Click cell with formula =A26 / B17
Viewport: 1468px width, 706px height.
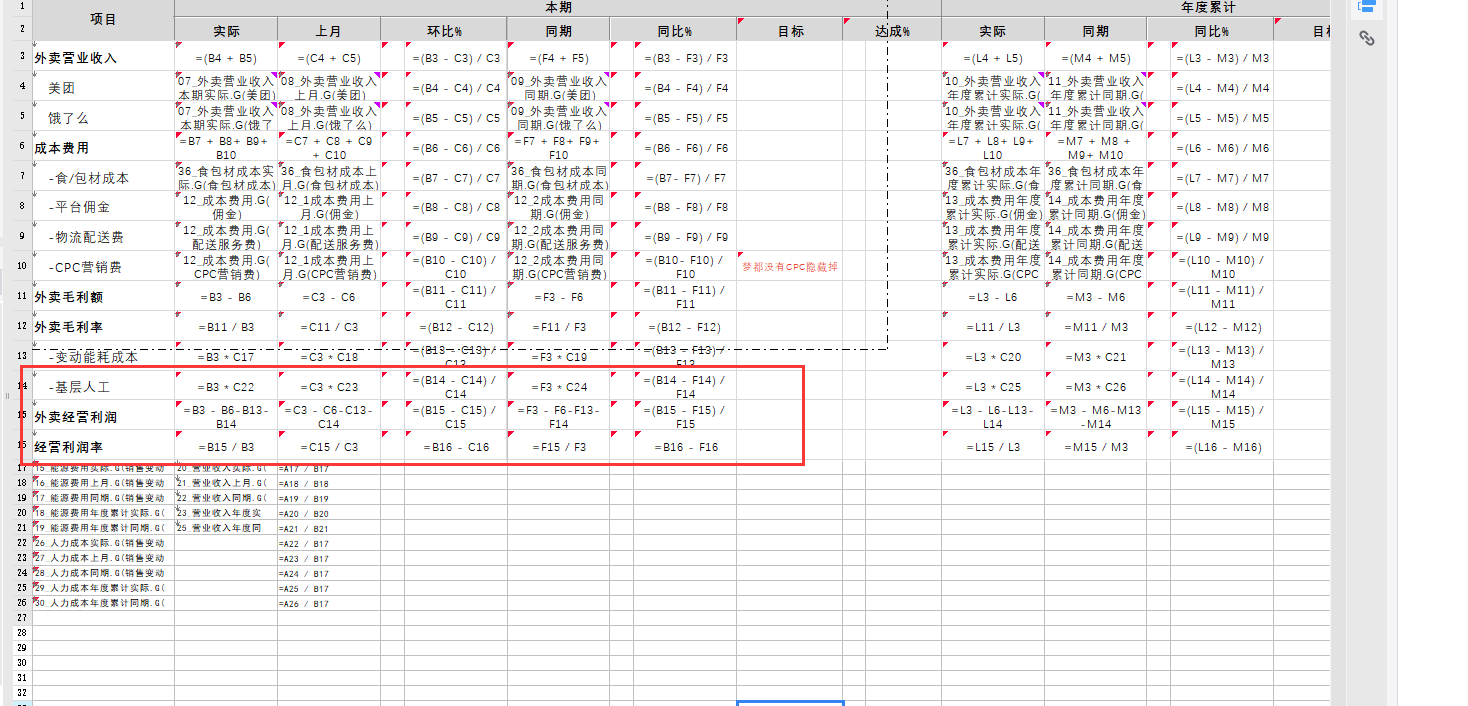click(329, 603)
